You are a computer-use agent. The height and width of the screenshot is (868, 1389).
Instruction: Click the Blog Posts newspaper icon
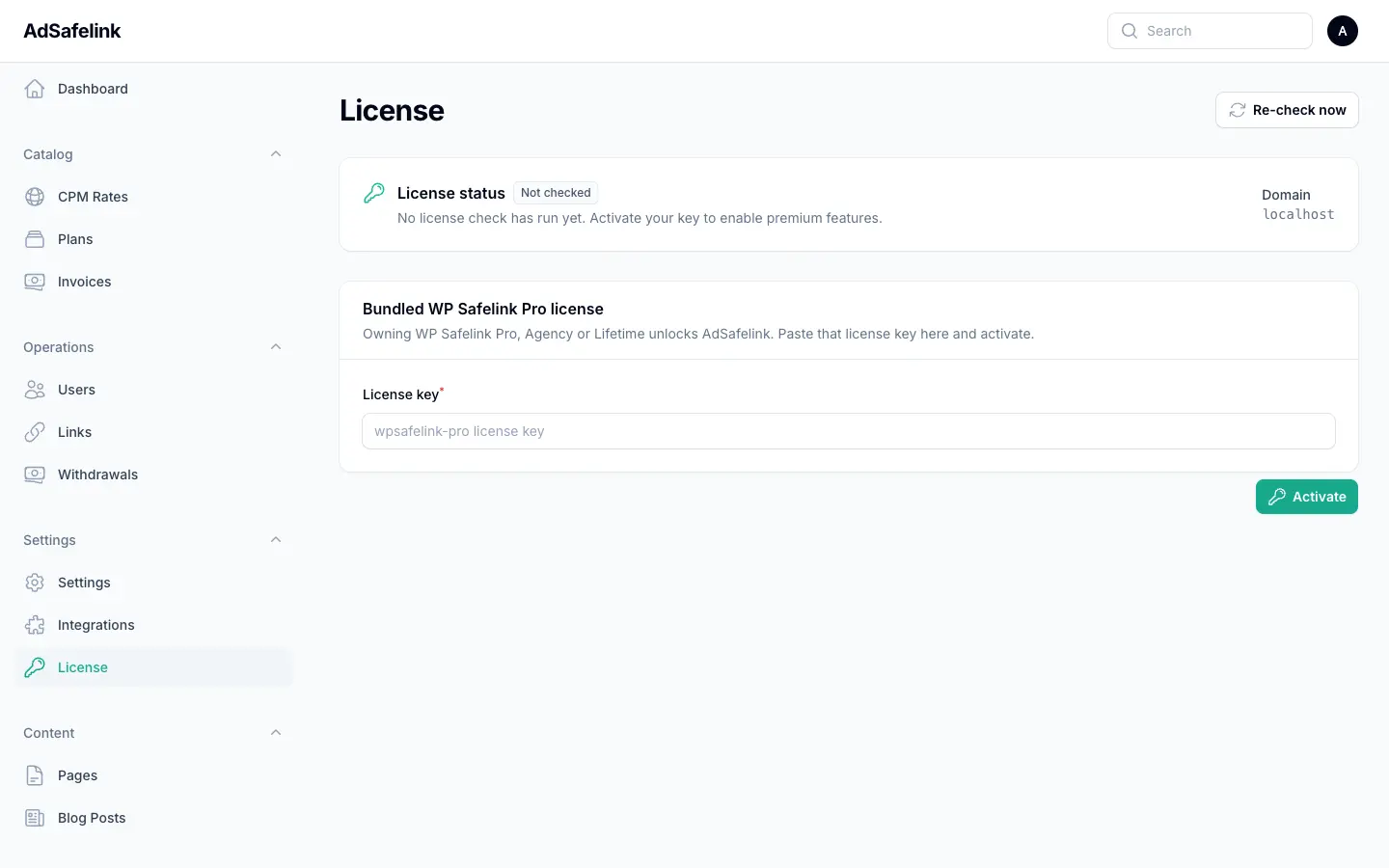[x=35, y=818]
